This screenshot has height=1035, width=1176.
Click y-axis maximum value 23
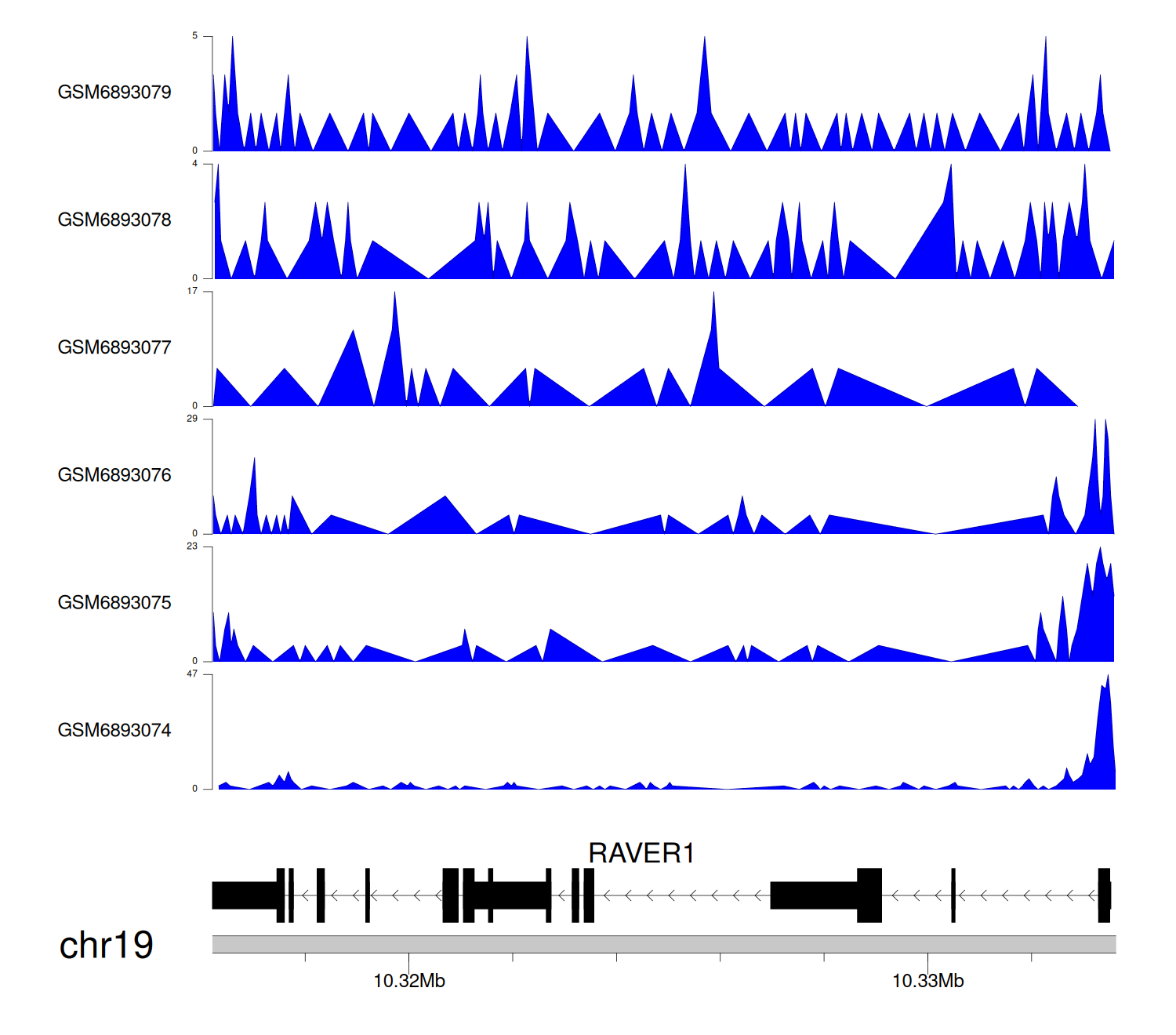(192, 547)
